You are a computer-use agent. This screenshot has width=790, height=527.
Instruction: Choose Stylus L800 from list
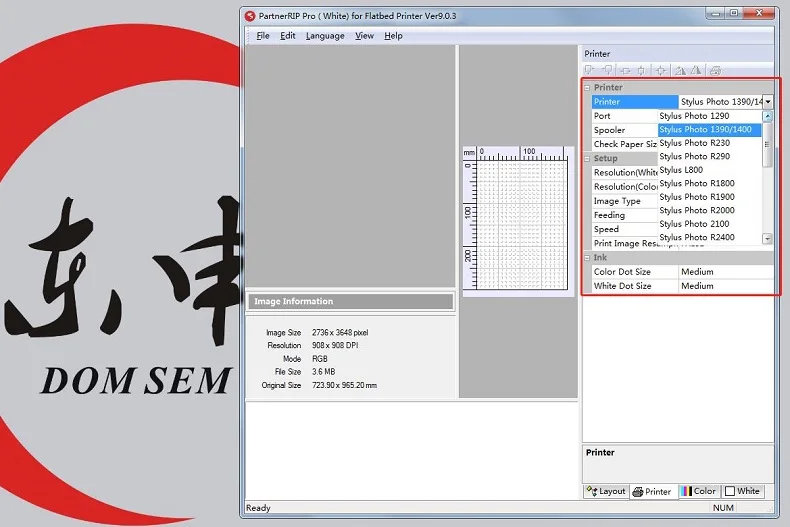point(709,170)
